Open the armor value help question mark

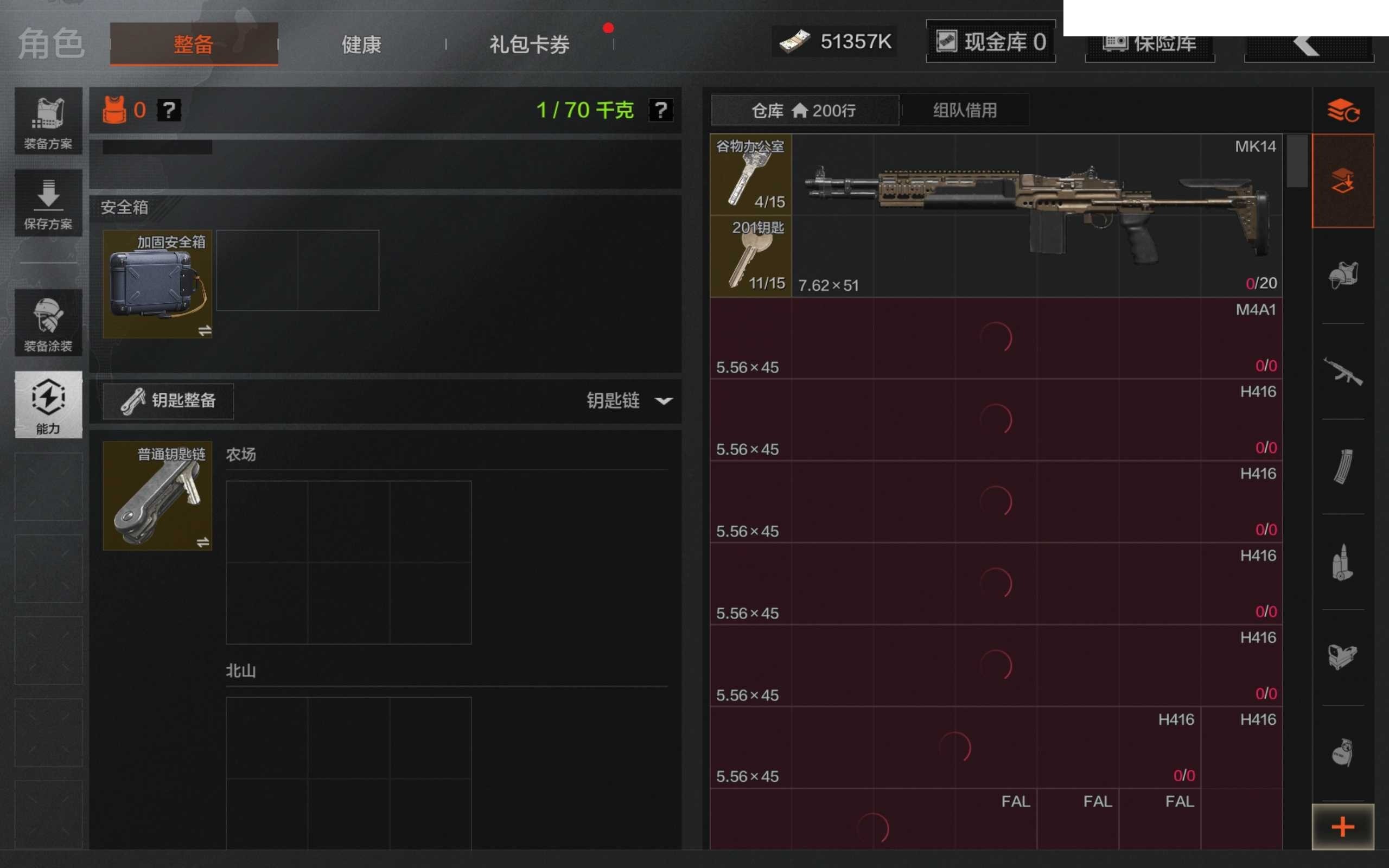pos(169,110)
